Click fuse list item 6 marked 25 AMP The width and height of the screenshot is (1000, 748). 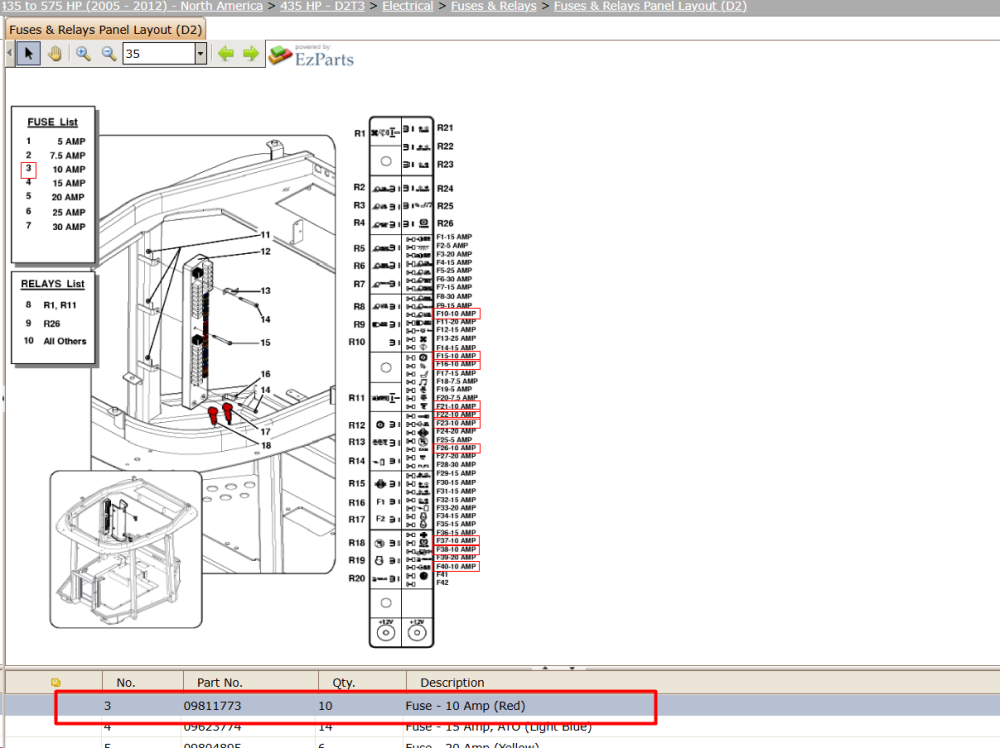pos(55,212)
